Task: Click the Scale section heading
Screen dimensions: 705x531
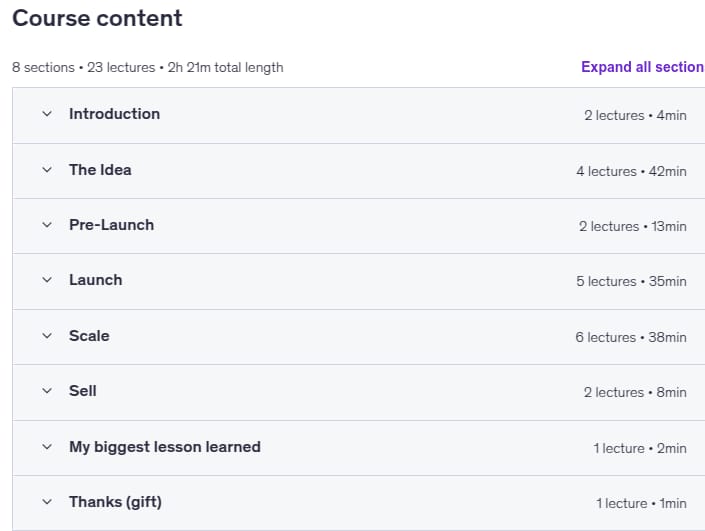Action: tap(89, 336)
